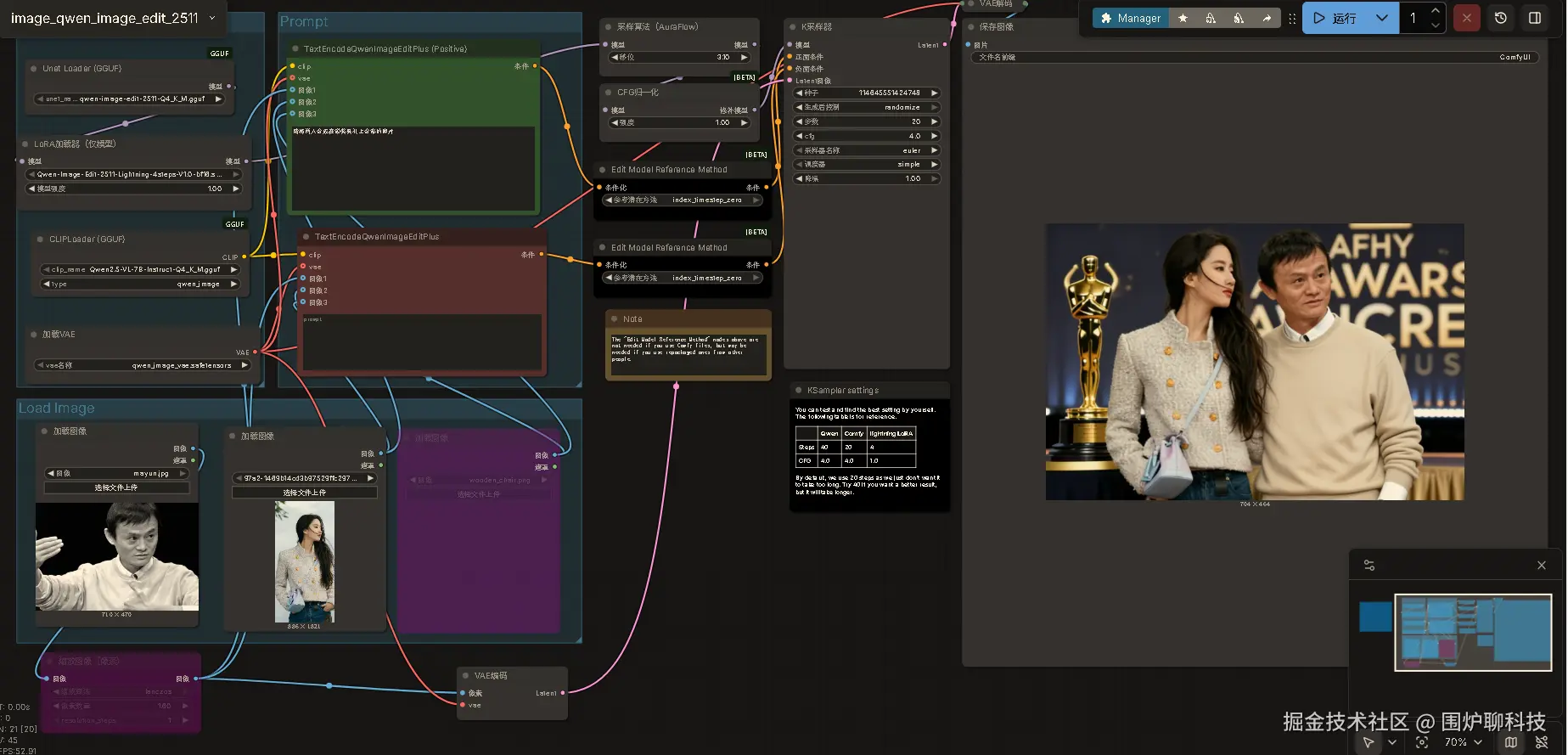Click the Load Image group title
Screen dimensions: 1568x755
tap(57, 408)
